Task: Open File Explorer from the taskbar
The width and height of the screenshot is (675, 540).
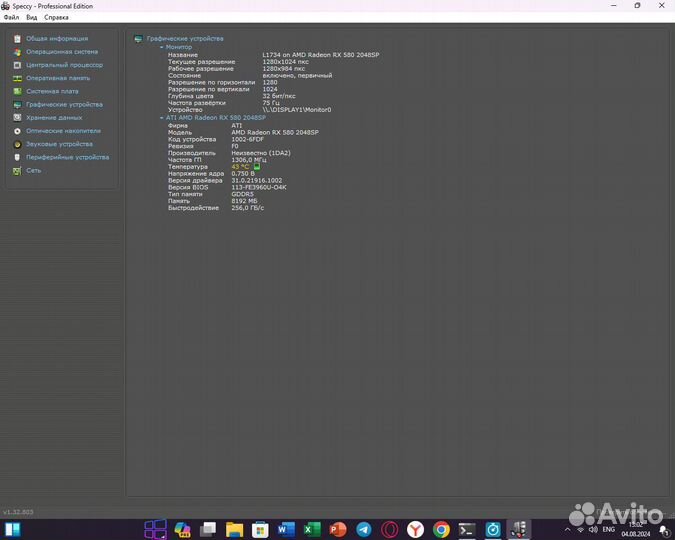Action: [234, 529]
